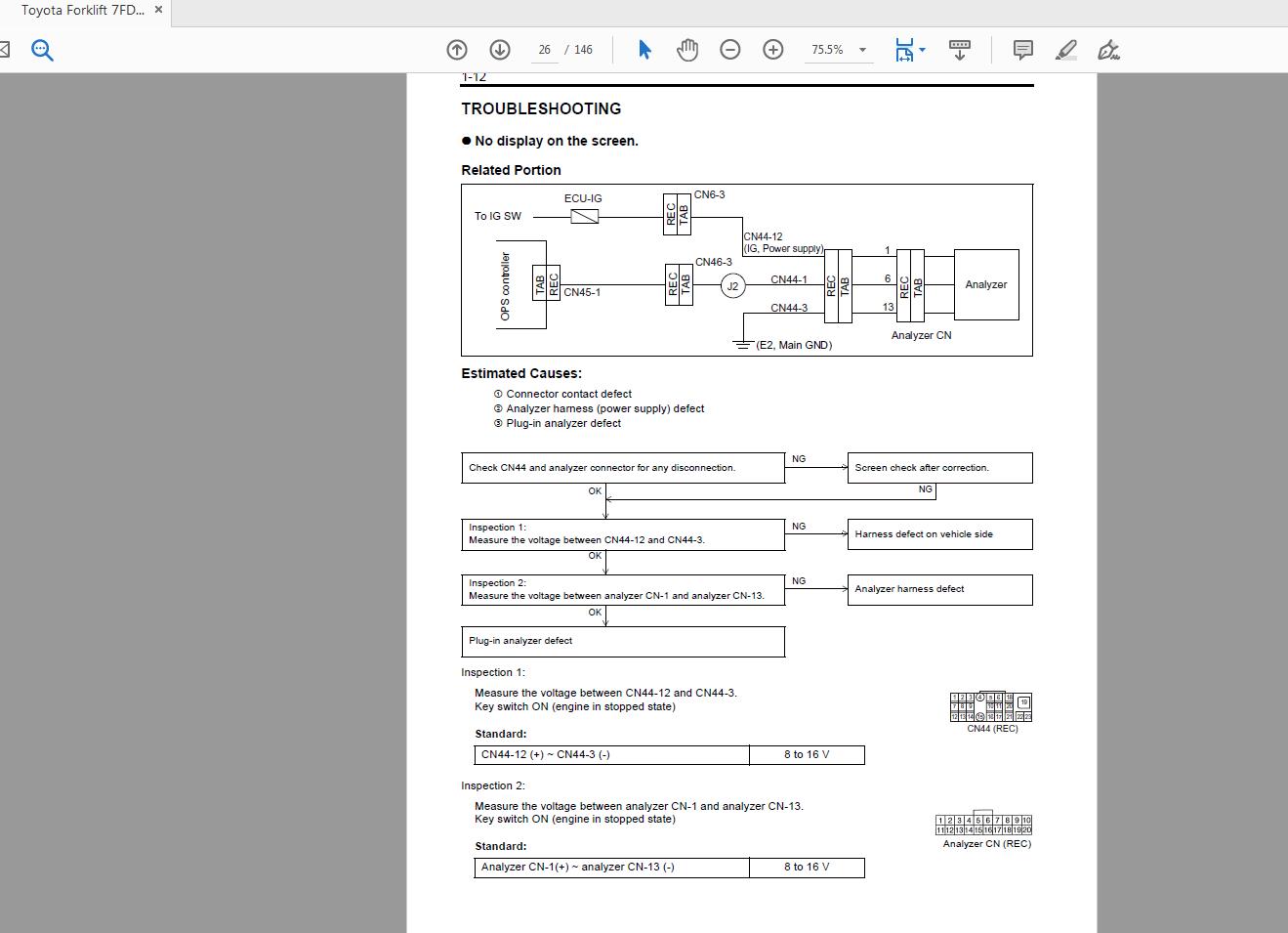Click the TROUBLESHOOTING heading
1288x933 pixels.
point(541,108)
